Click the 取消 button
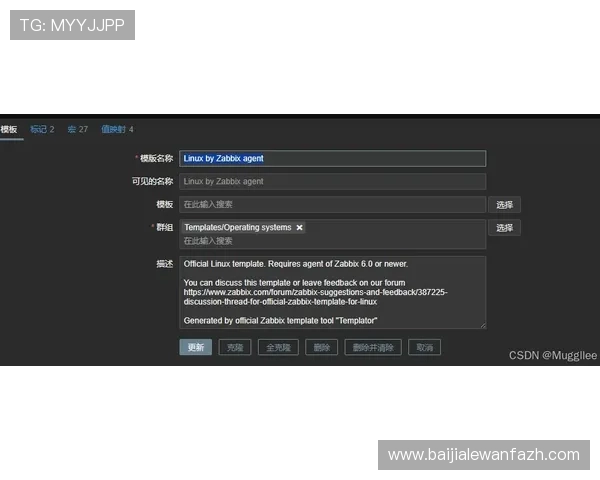 click(424, 348)
